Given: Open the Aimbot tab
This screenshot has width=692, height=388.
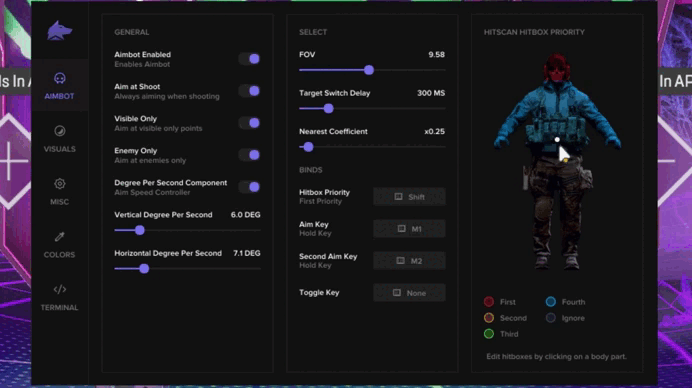Looking at the screenshot, I should (x=60, y=86).
